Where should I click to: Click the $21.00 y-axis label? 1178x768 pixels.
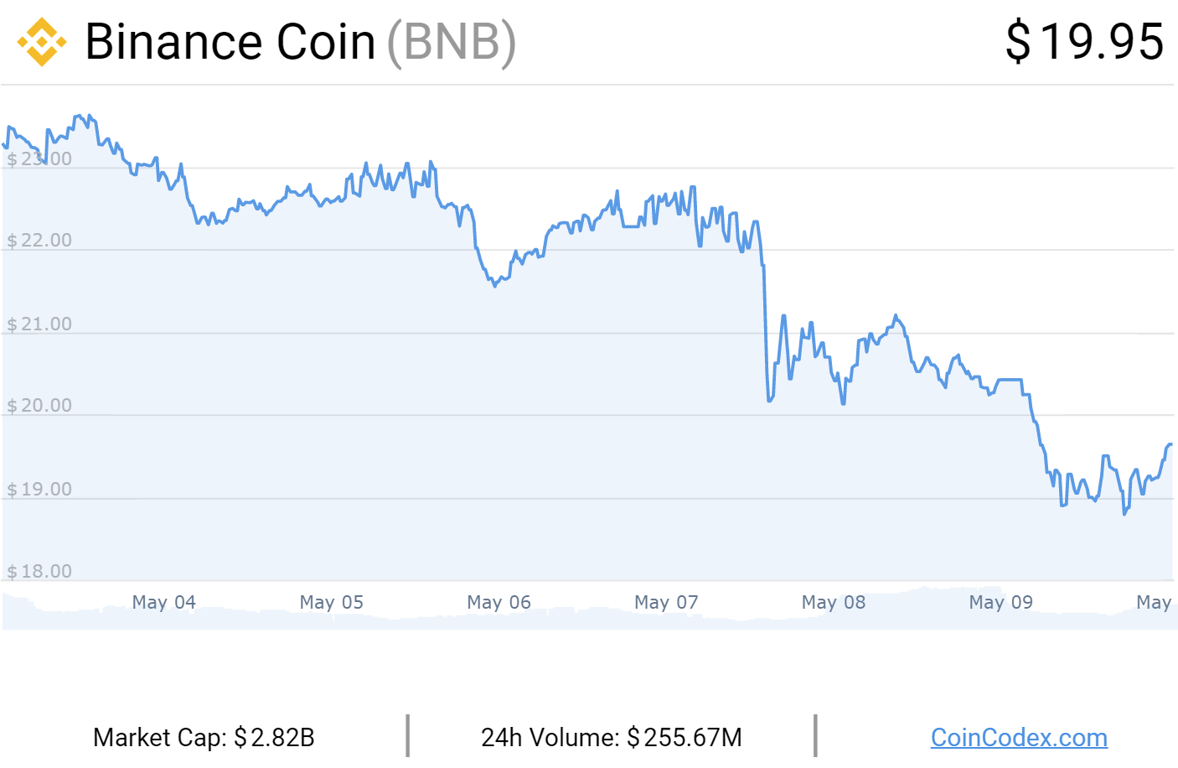coord(39,324)
